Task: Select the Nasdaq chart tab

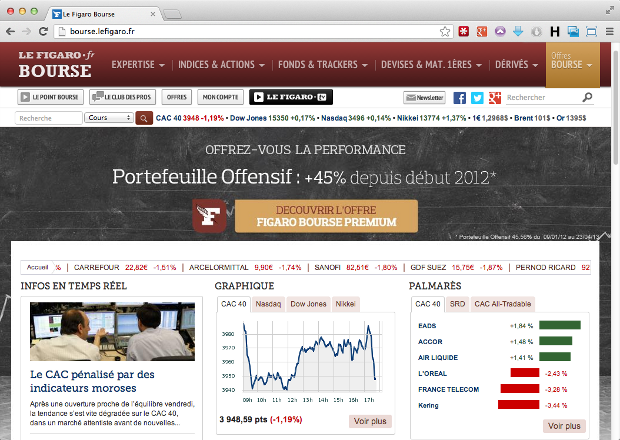Action: coord(268,304)
